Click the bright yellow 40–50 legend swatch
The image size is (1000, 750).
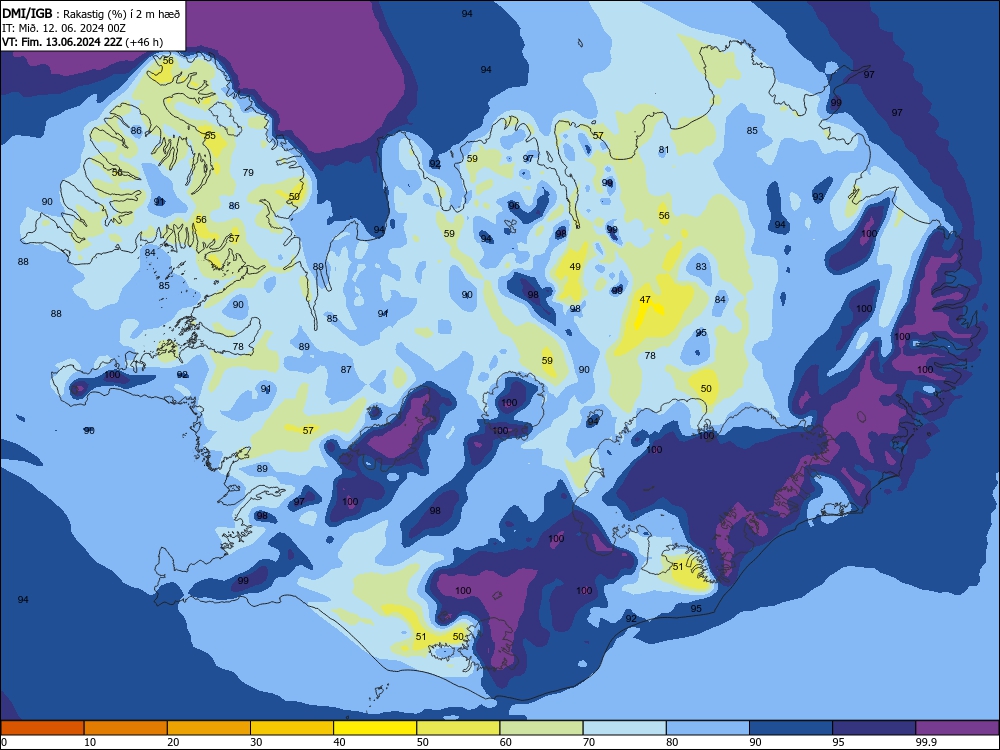click(375, 728)
